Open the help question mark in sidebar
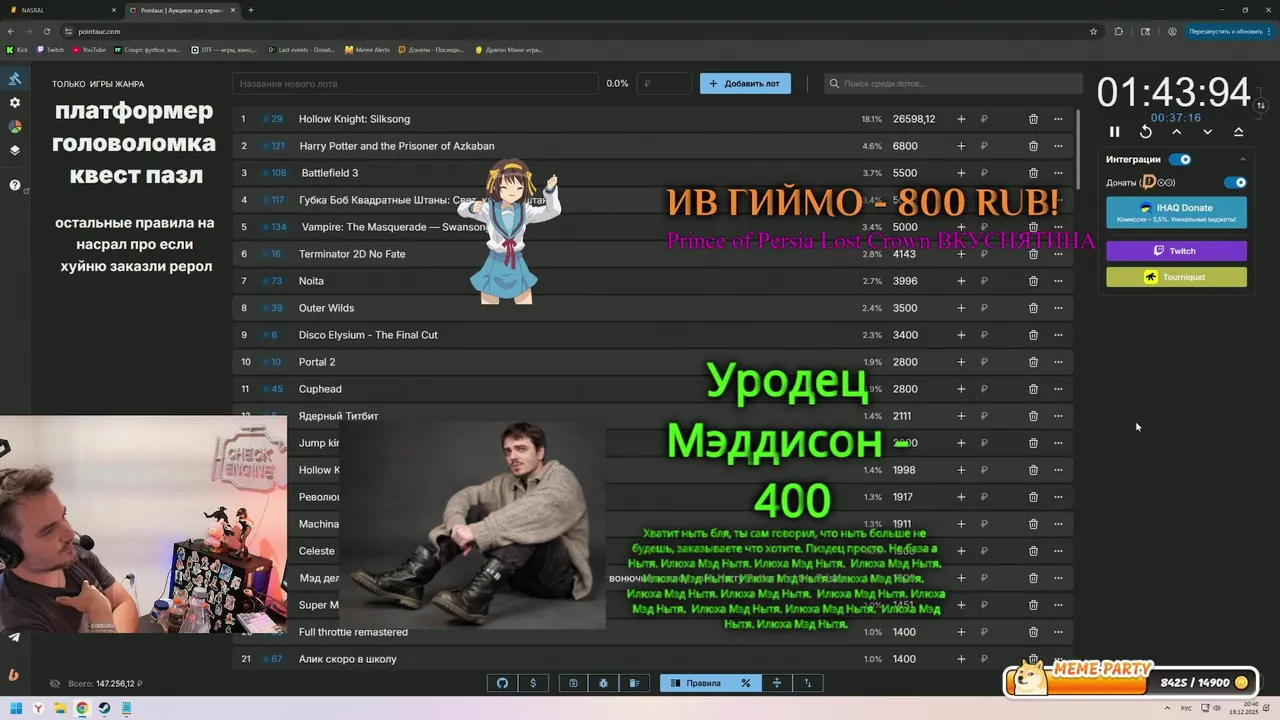 click(x=15, y=185)
